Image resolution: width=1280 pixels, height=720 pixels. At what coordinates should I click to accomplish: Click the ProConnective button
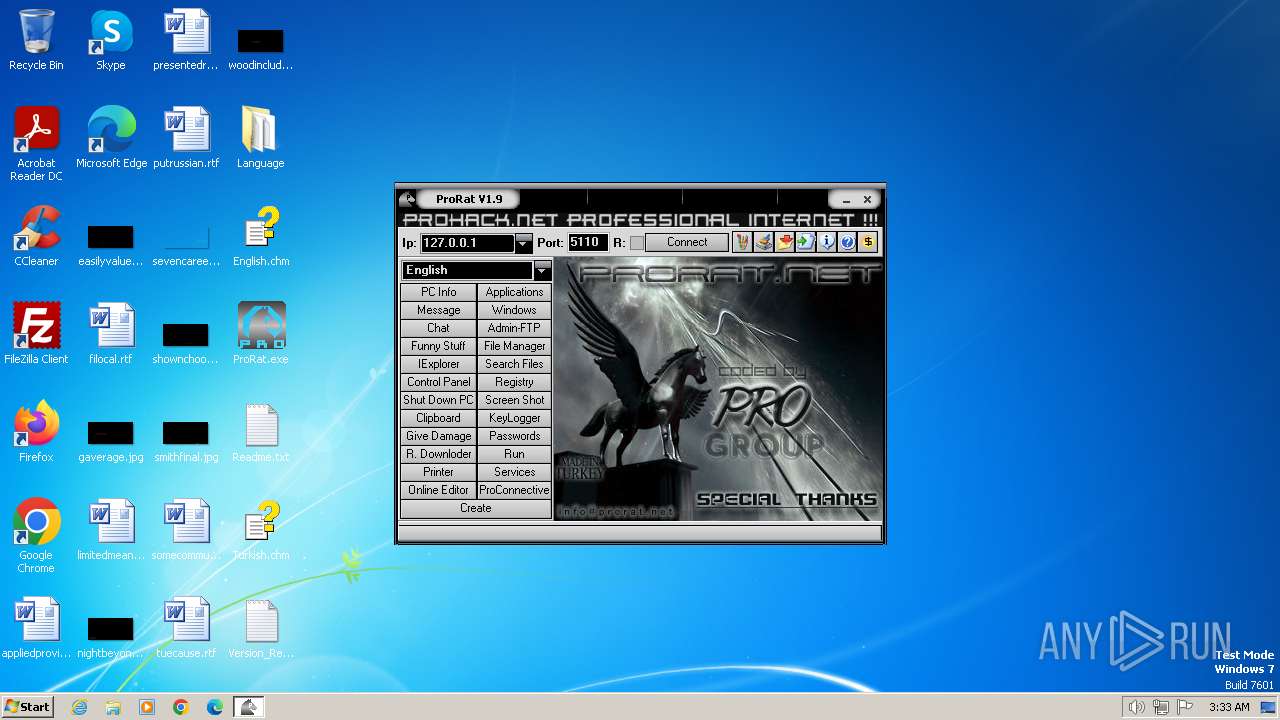coord(514,490)
